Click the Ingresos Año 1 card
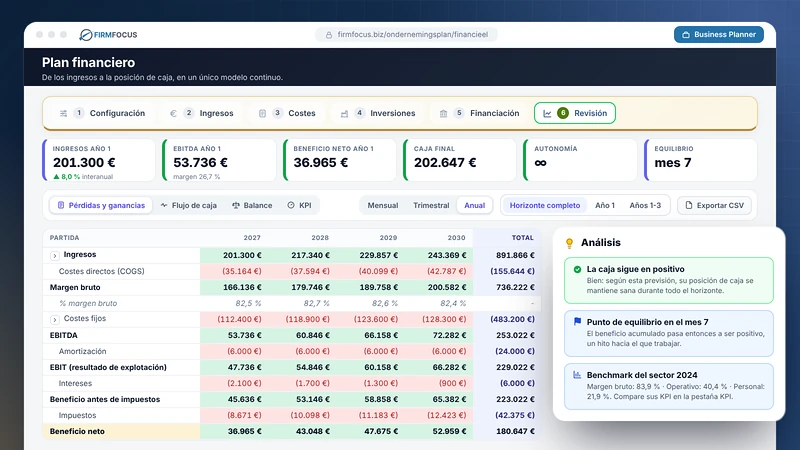Image resolution: width=800 pixels, height=450 pixels. (x=99, y=160)
